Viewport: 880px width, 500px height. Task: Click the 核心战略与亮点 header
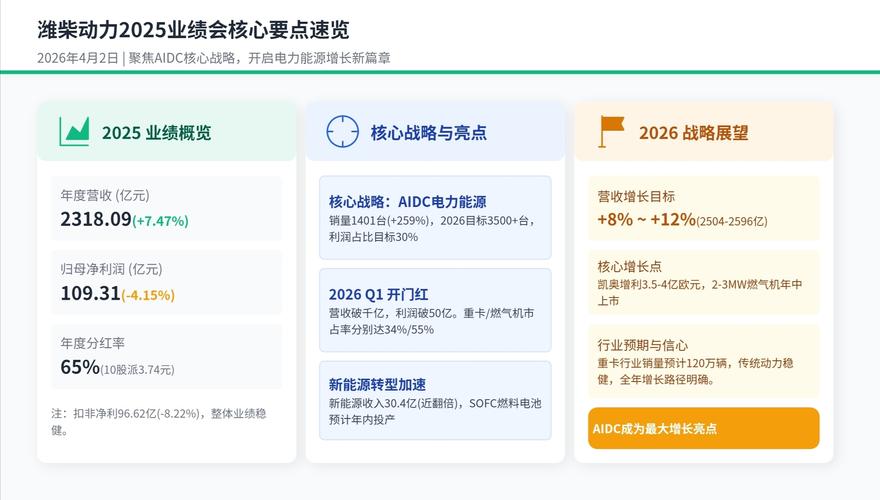click(428, 132)
